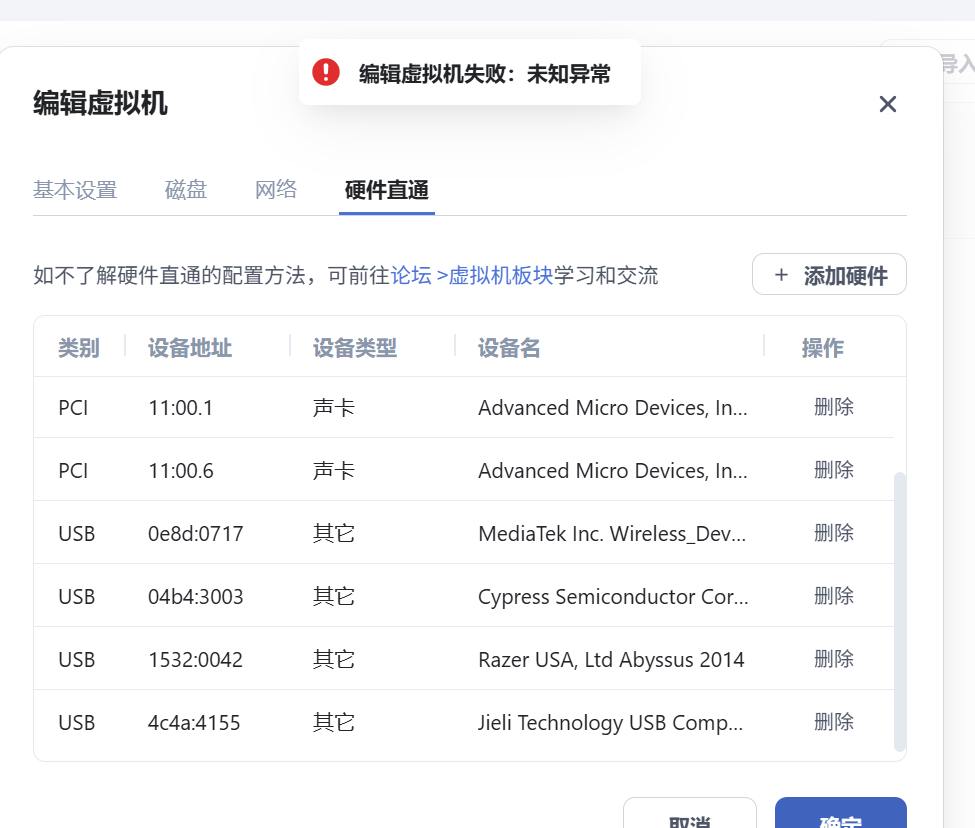Click the hardware list vertical scrollbar
Viewport: 975px width, 828px height.
[899, 610]
